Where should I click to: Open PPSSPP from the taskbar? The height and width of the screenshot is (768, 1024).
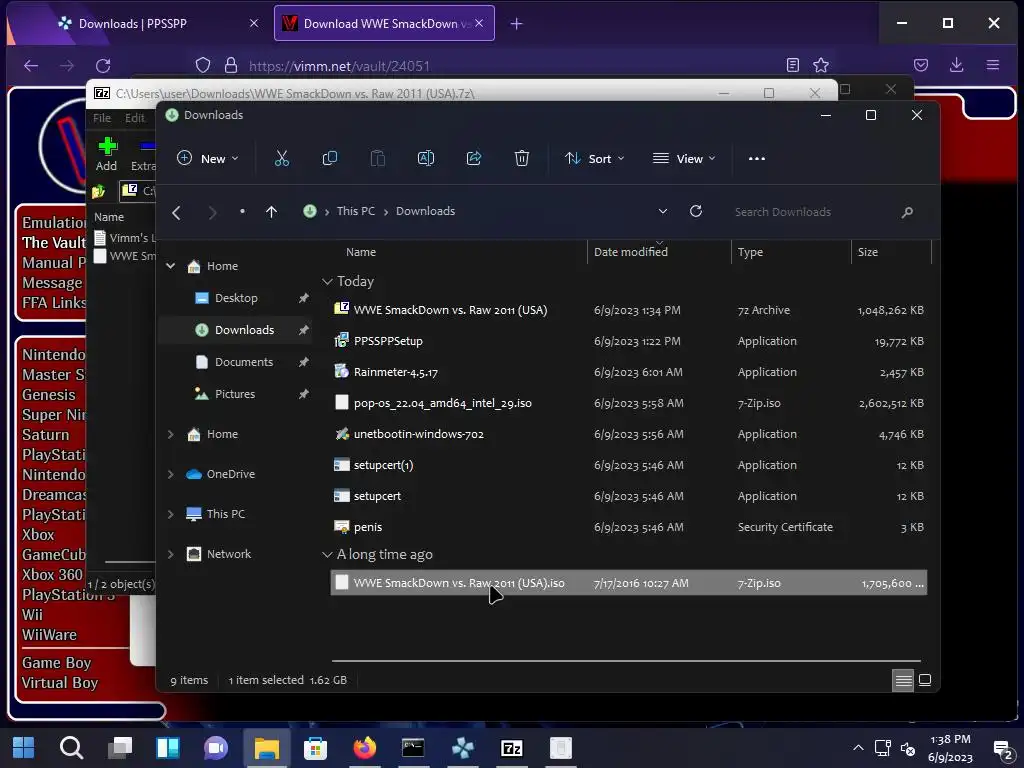coord(462,748)
